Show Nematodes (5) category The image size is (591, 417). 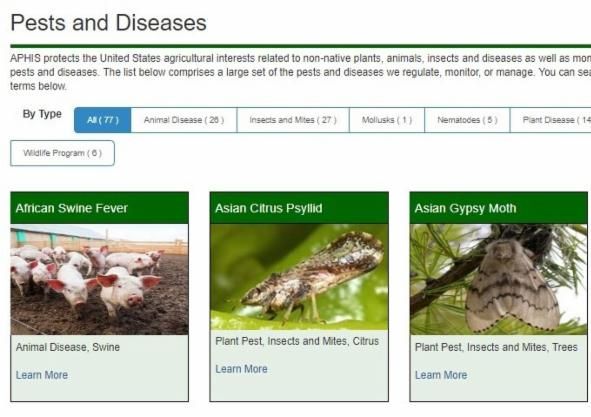pyautogui.click(x=467, y=120)
